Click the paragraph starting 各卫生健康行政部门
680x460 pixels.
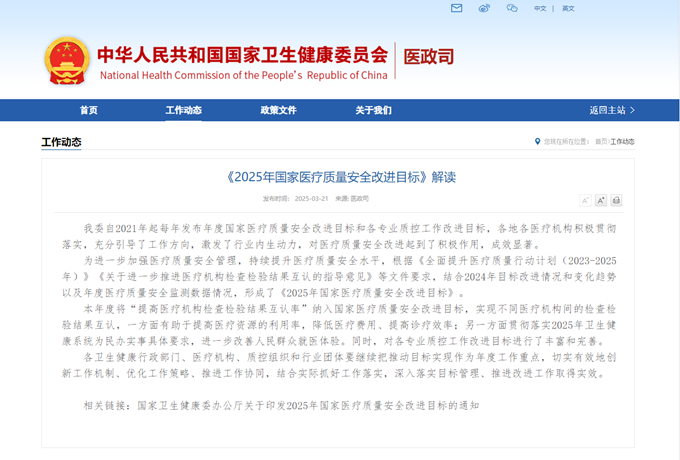(x=339, y=365)
